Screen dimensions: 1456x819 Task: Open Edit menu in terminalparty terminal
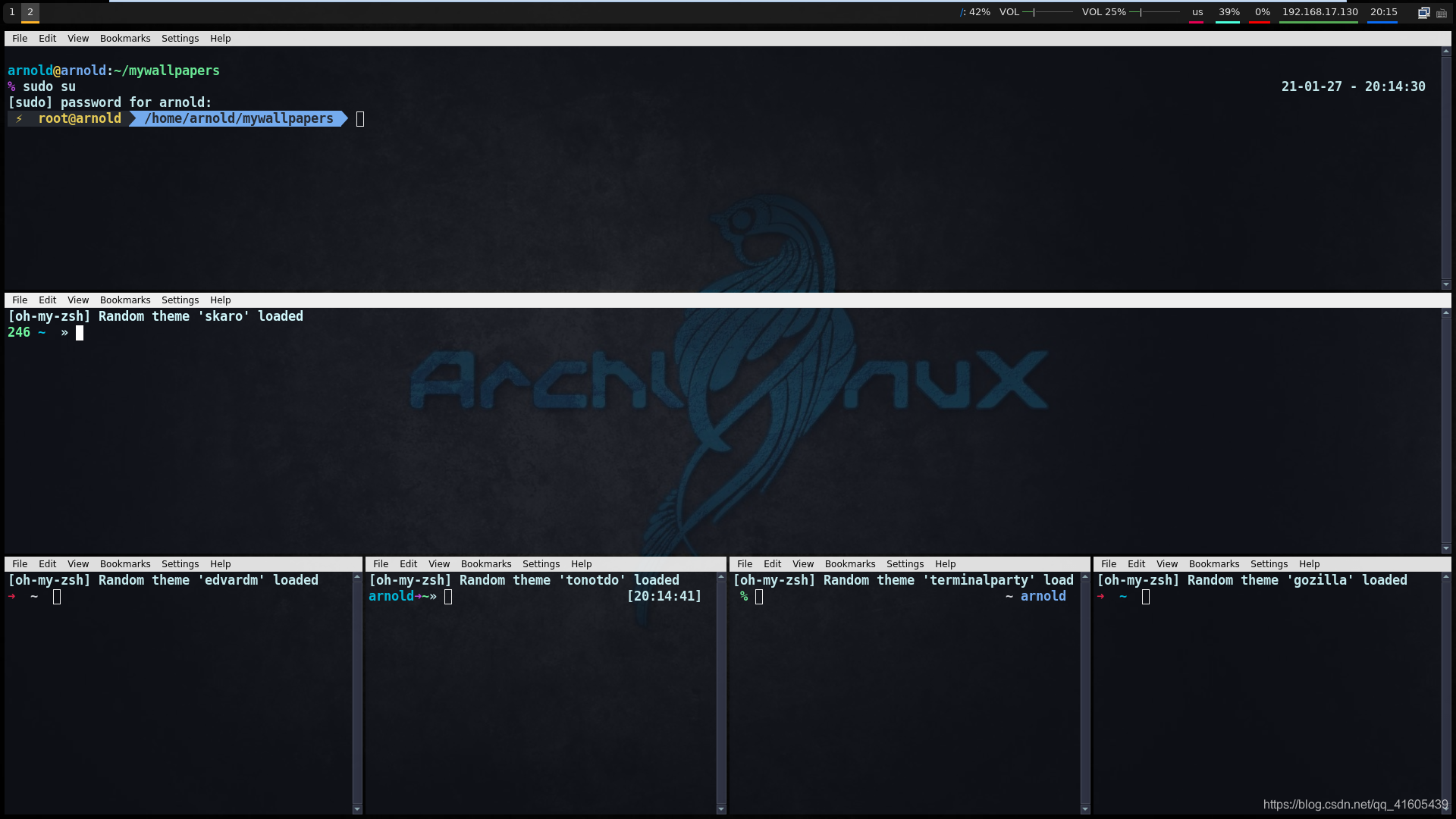[772, 564]
